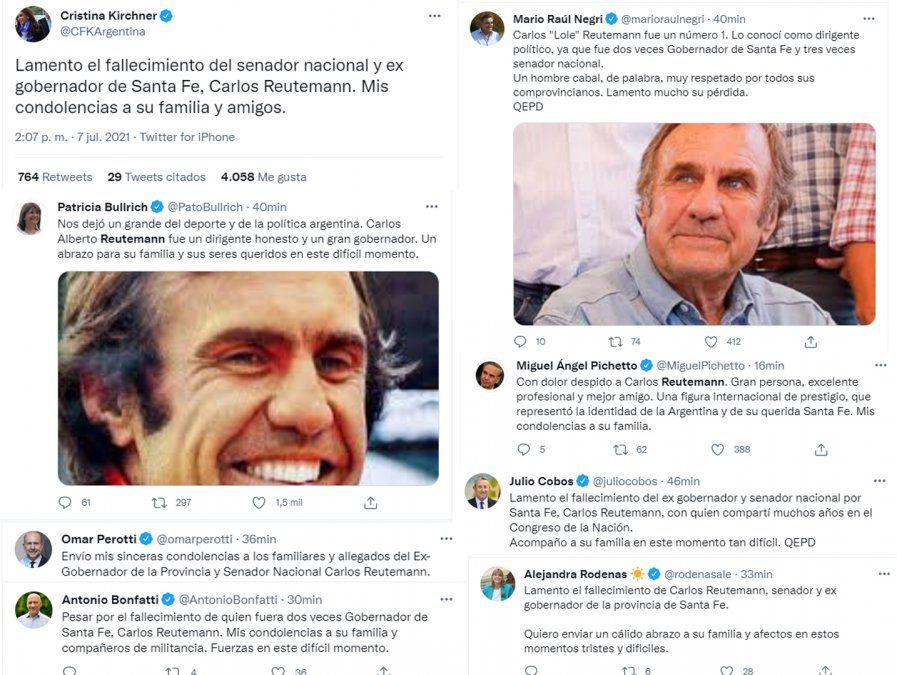
Task: Open the share icon on Miguel Pichetto's tweet
Action: [x=821, y=450]
